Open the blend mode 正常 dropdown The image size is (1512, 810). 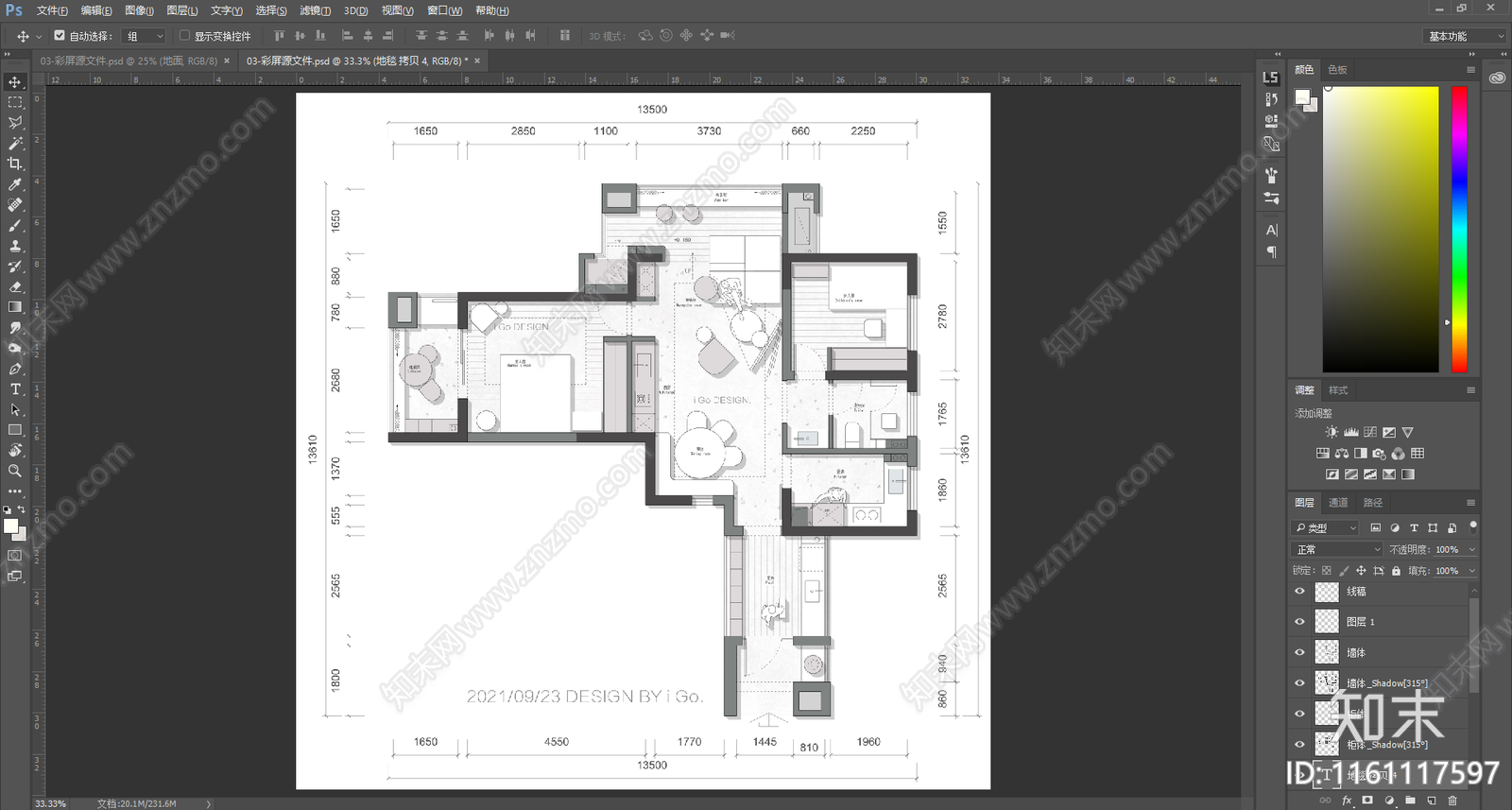click(1337, 549)
